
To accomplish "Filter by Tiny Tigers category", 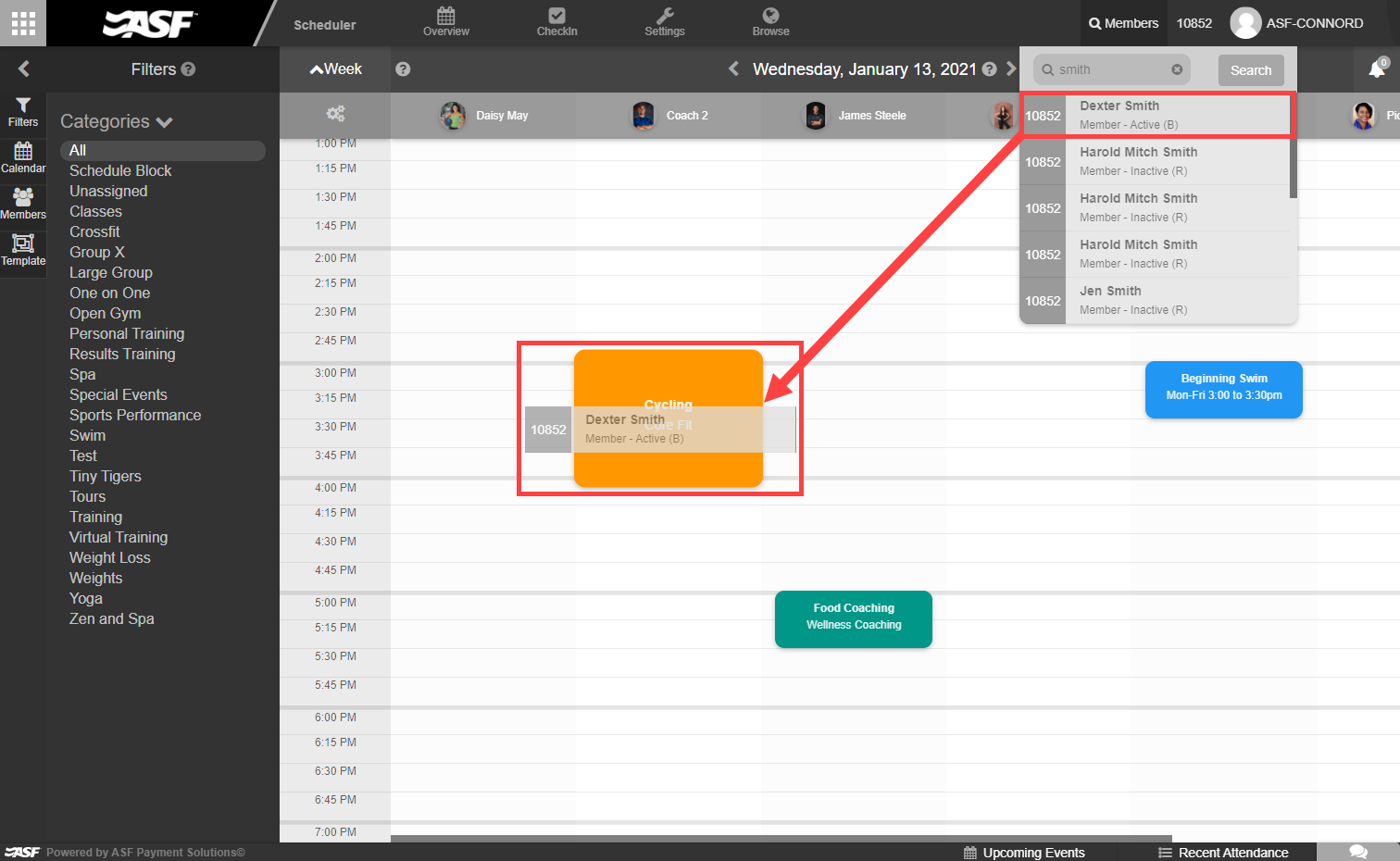I will pyautogui.click(x=105, y=476).
